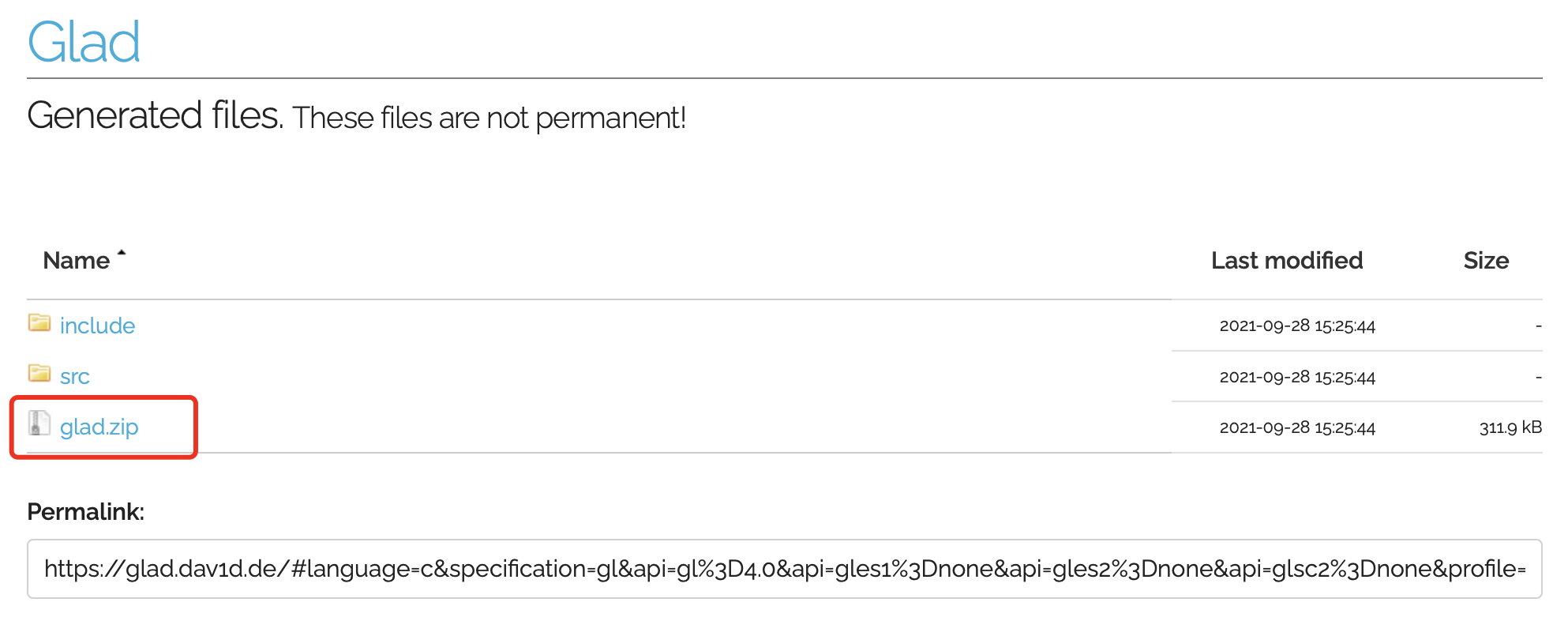This screenshot has height=621, width=1568.
Task: Click the include row's modified date
Action: coord(1297,326)
